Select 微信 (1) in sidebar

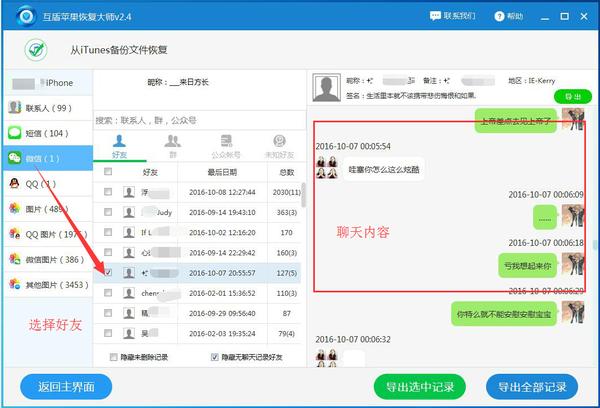click(x=48, y=158)
